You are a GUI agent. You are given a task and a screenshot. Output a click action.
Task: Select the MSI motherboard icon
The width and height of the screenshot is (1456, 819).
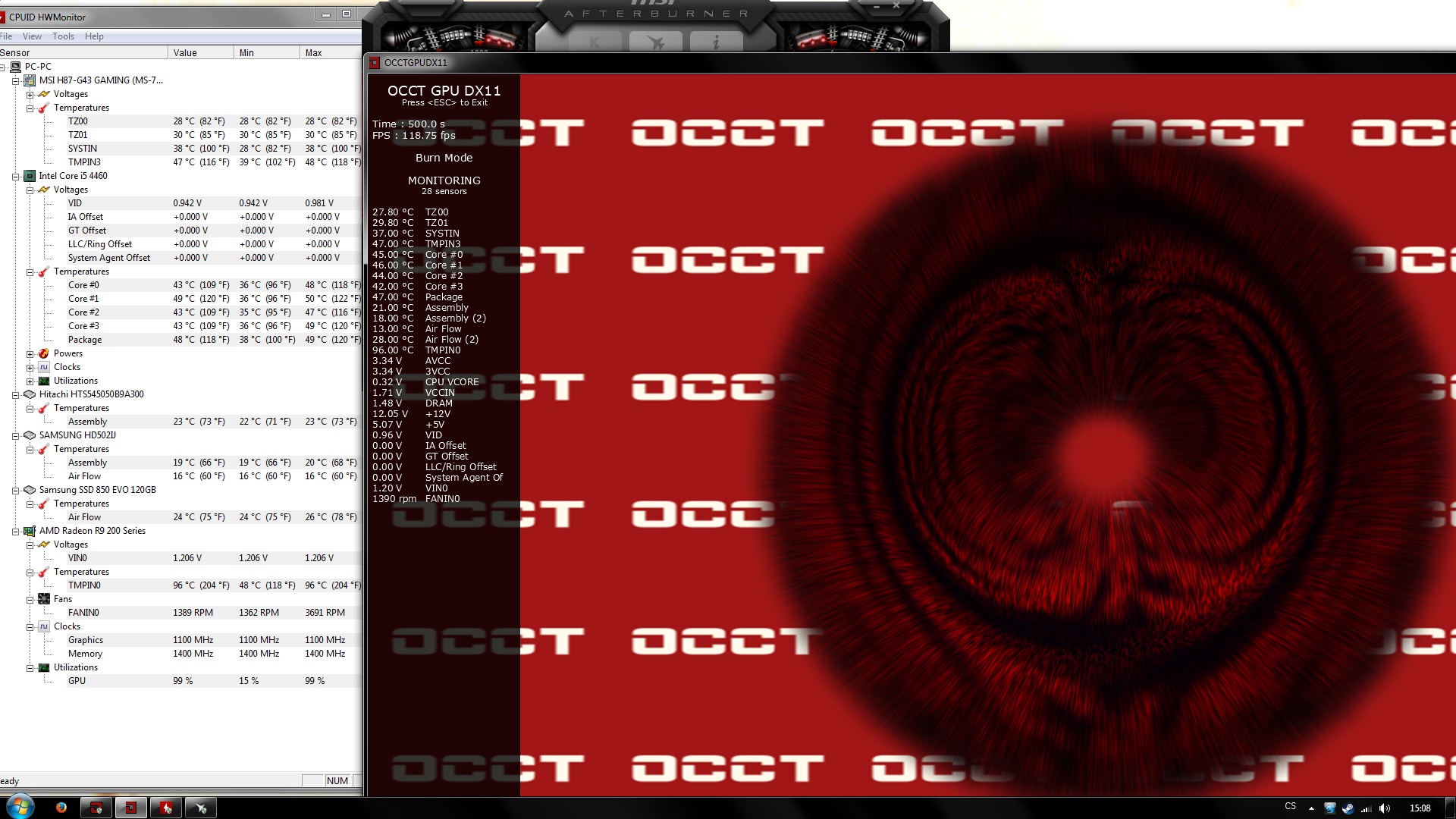(x=30, y=80)
